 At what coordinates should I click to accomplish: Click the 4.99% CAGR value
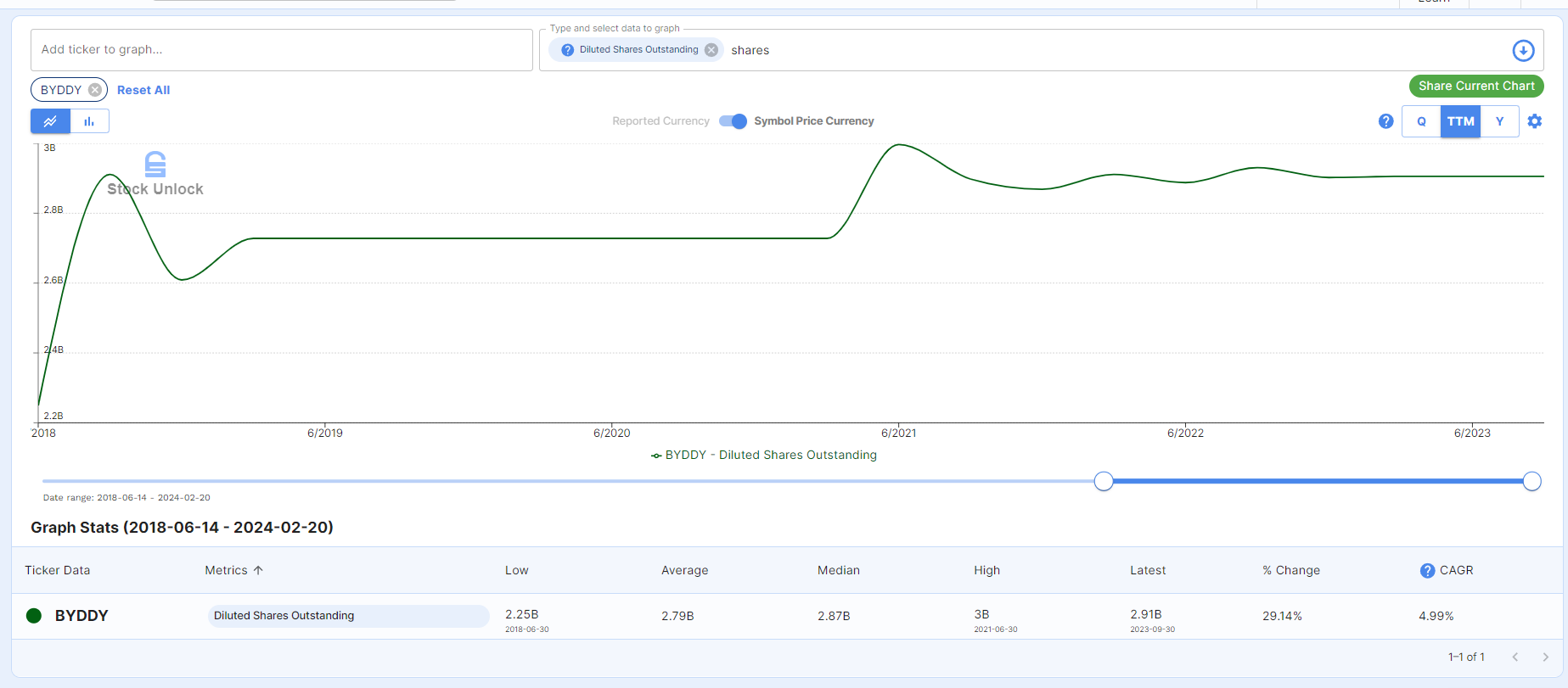tap(1436, 616)
